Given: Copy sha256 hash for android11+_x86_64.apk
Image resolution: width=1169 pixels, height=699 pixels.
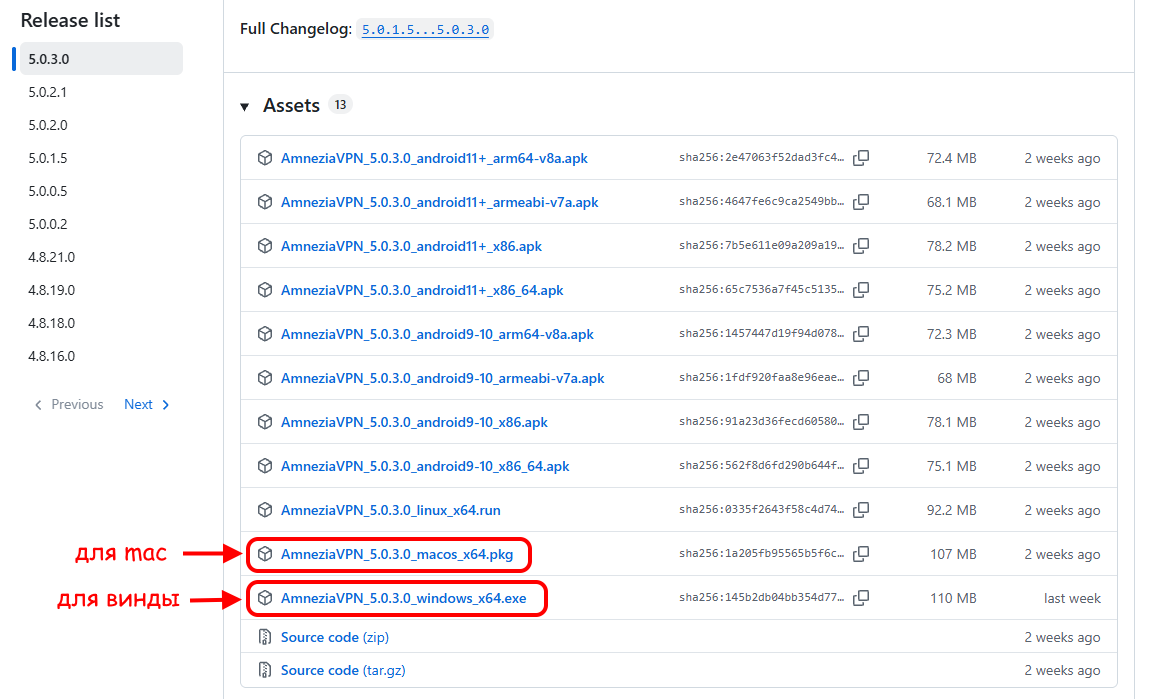Looking at the screenshot, I should pos(861,290).
